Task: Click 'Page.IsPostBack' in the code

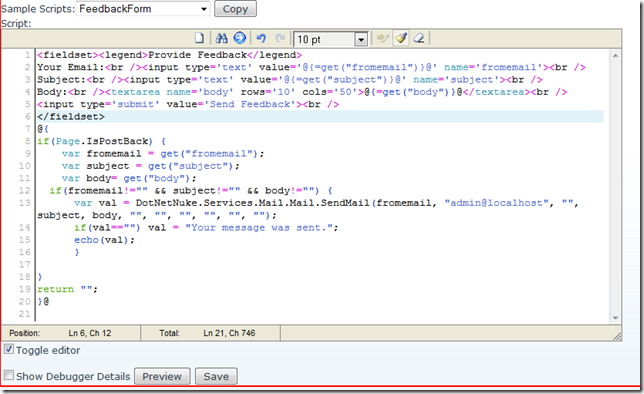Action: click(x=101, y=141)
